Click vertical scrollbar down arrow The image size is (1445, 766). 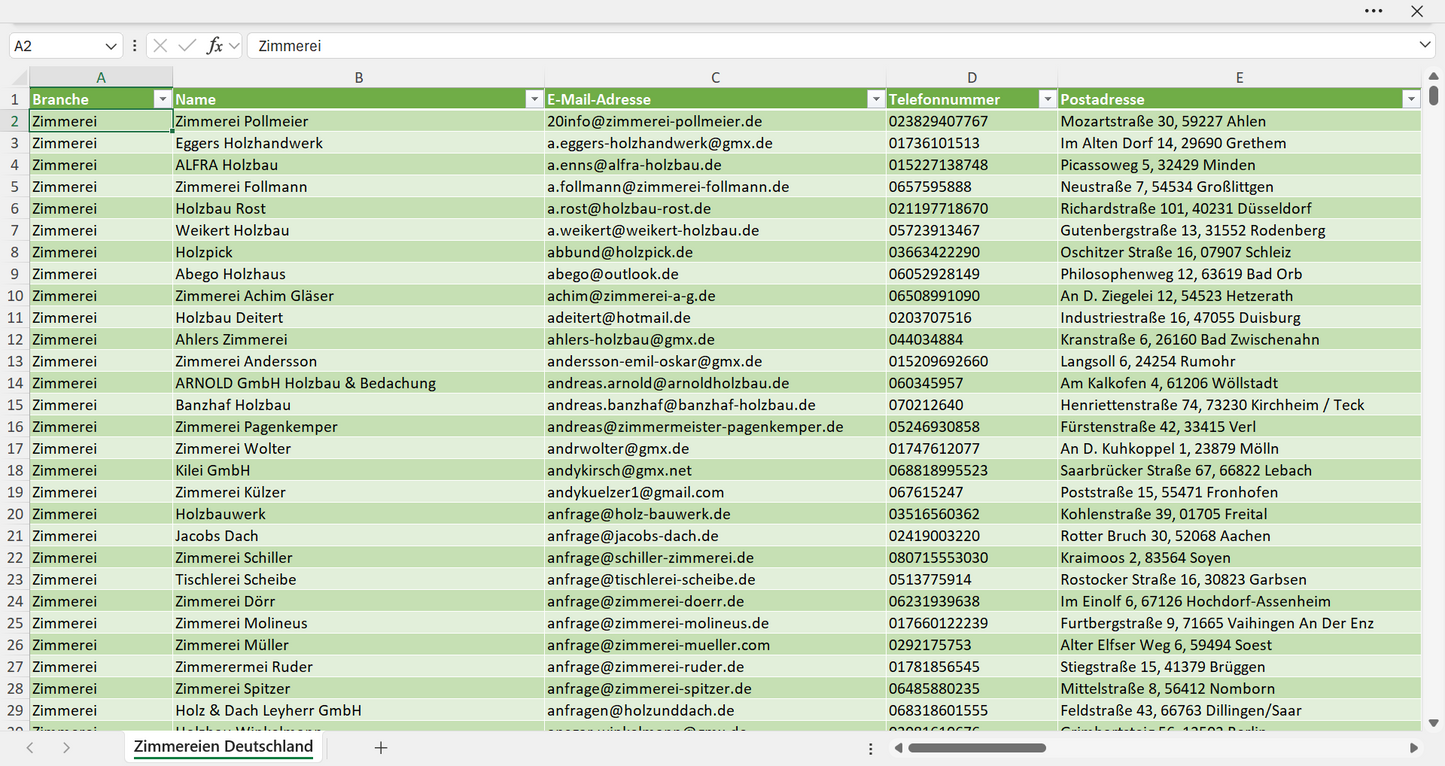pos(1434,723)
